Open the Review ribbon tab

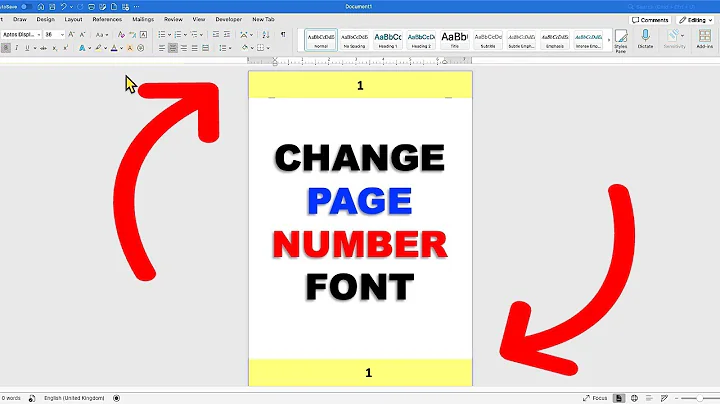pyautogui.click(x=173, y=19)
